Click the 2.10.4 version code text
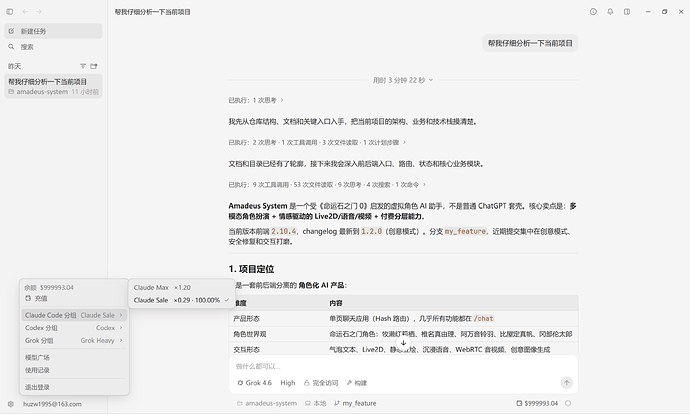 point(284,231)
